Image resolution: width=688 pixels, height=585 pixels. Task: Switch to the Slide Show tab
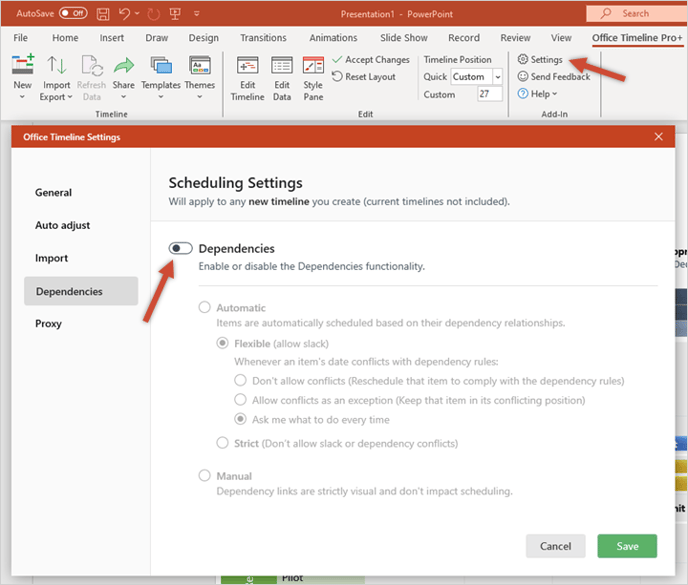pyautogui.click(x=404, y=38)
